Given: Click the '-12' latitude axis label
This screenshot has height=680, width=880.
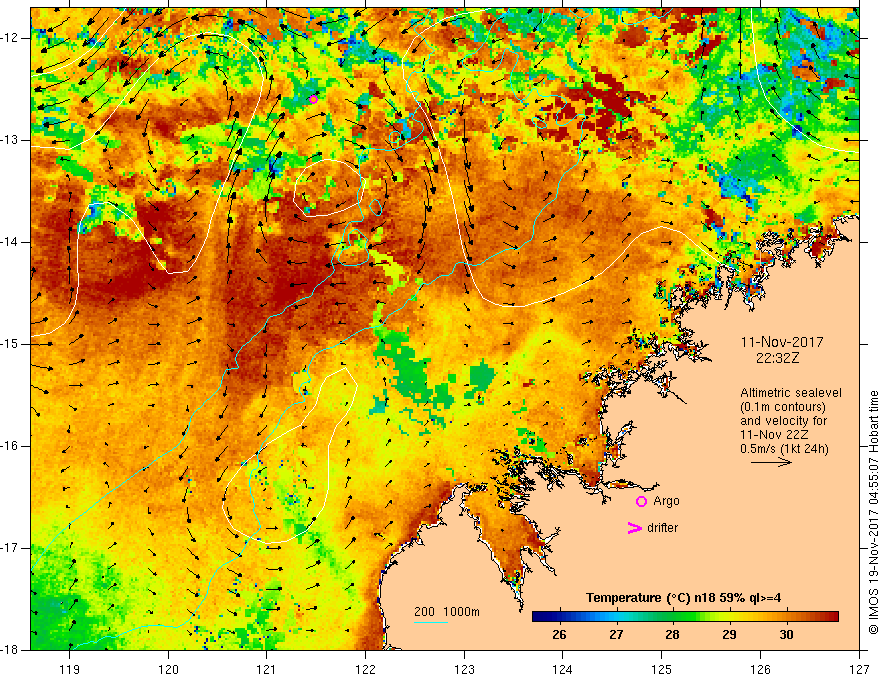Looking at the screenshot, I should (x=10, y=38).
